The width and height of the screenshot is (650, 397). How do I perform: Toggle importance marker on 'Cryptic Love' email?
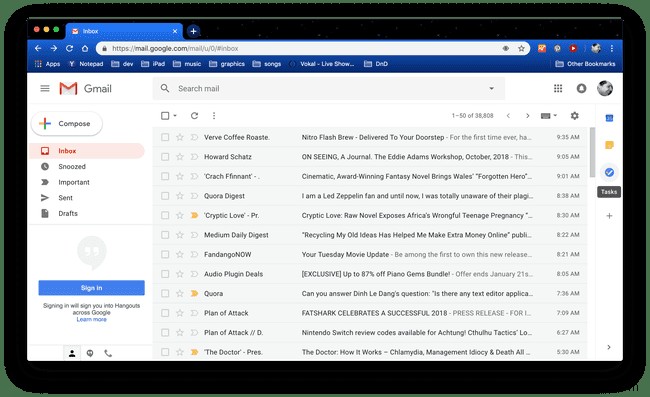point(194,215)
